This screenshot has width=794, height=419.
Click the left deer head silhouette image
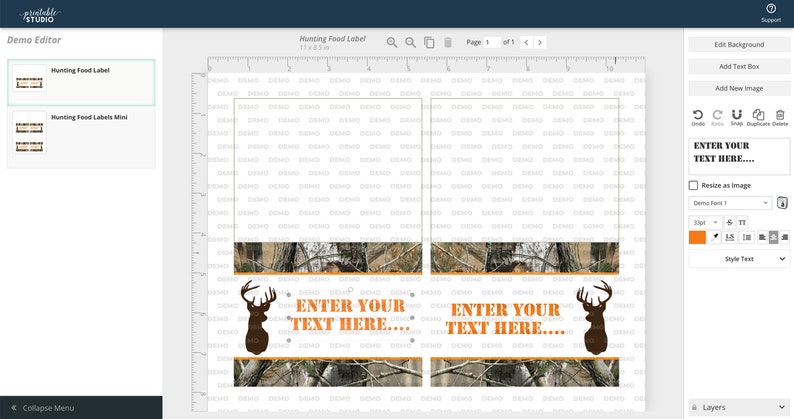tap(258, 317)
